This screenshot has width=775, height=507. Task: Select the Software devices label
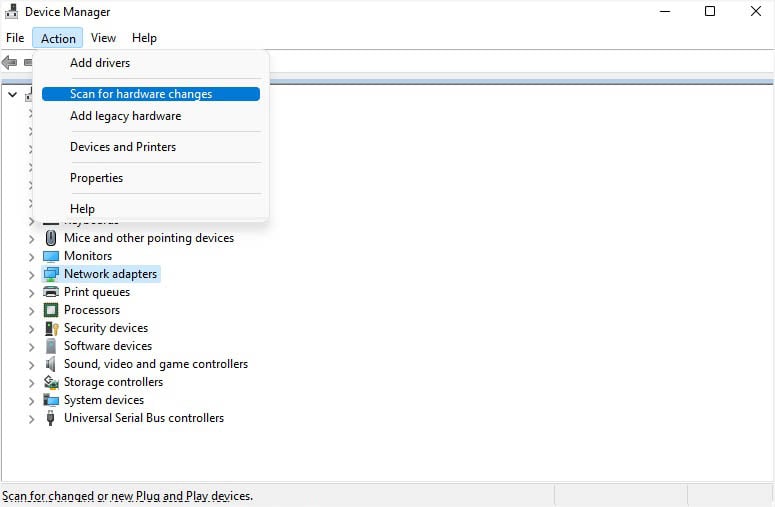pyautogui.click(x=108, y=346)
